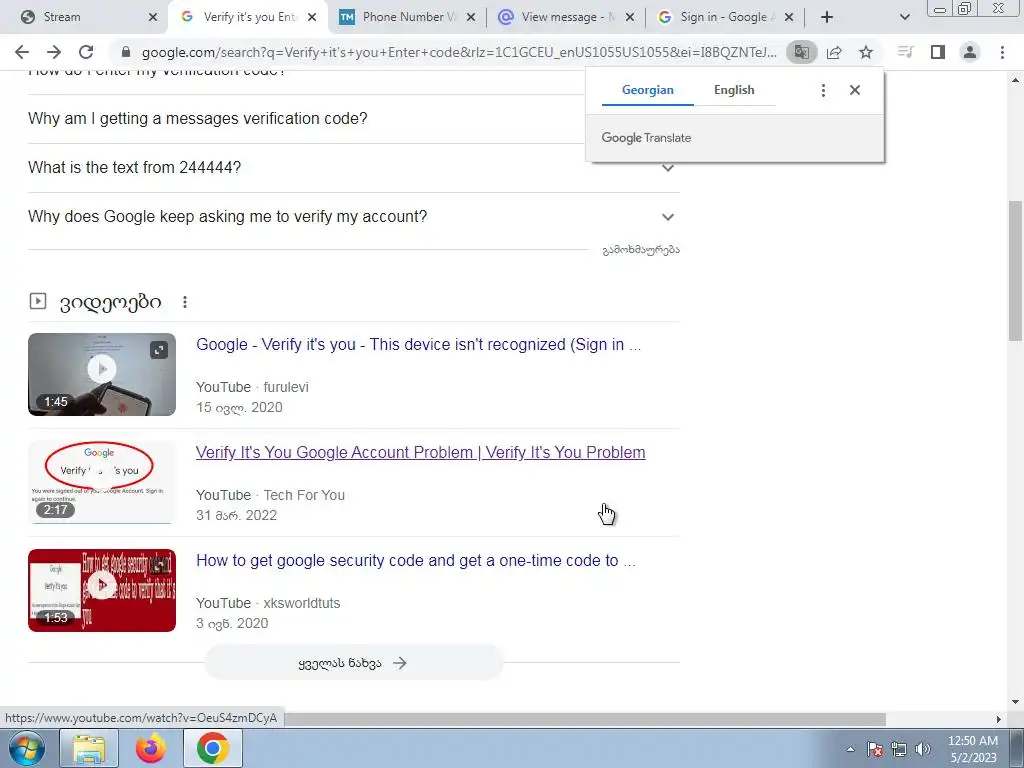The height and width of the screenshot is (768, 1024).
Task: Click the volume speaker tray icon
Action: point(923,749)
